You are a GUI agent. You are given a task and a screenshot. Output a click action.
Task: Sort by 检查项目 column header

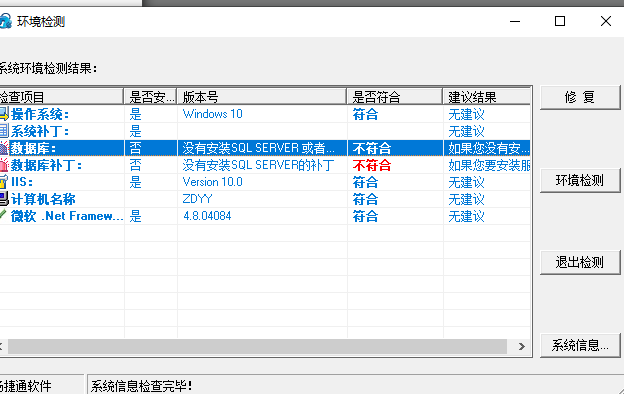(61, 97)
